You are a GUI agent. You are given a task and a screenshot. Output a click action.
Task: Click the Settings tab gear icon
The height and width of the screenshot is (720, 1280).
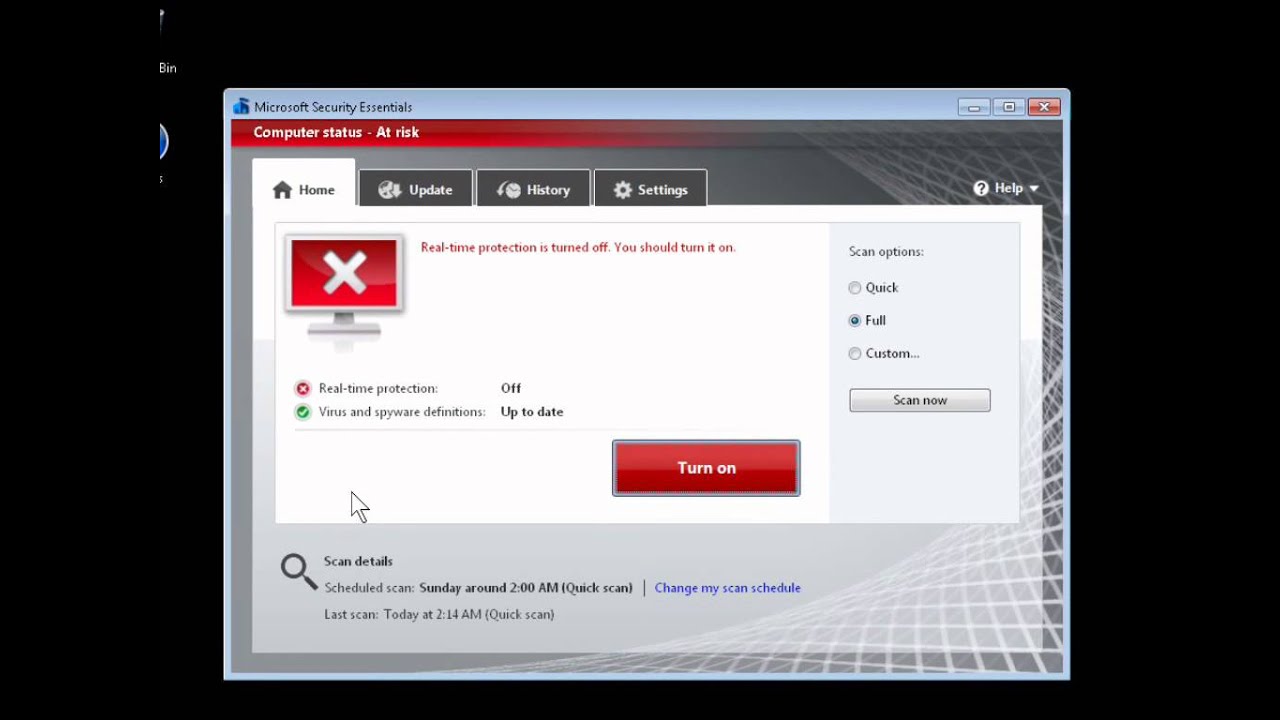tap(623, 190)
